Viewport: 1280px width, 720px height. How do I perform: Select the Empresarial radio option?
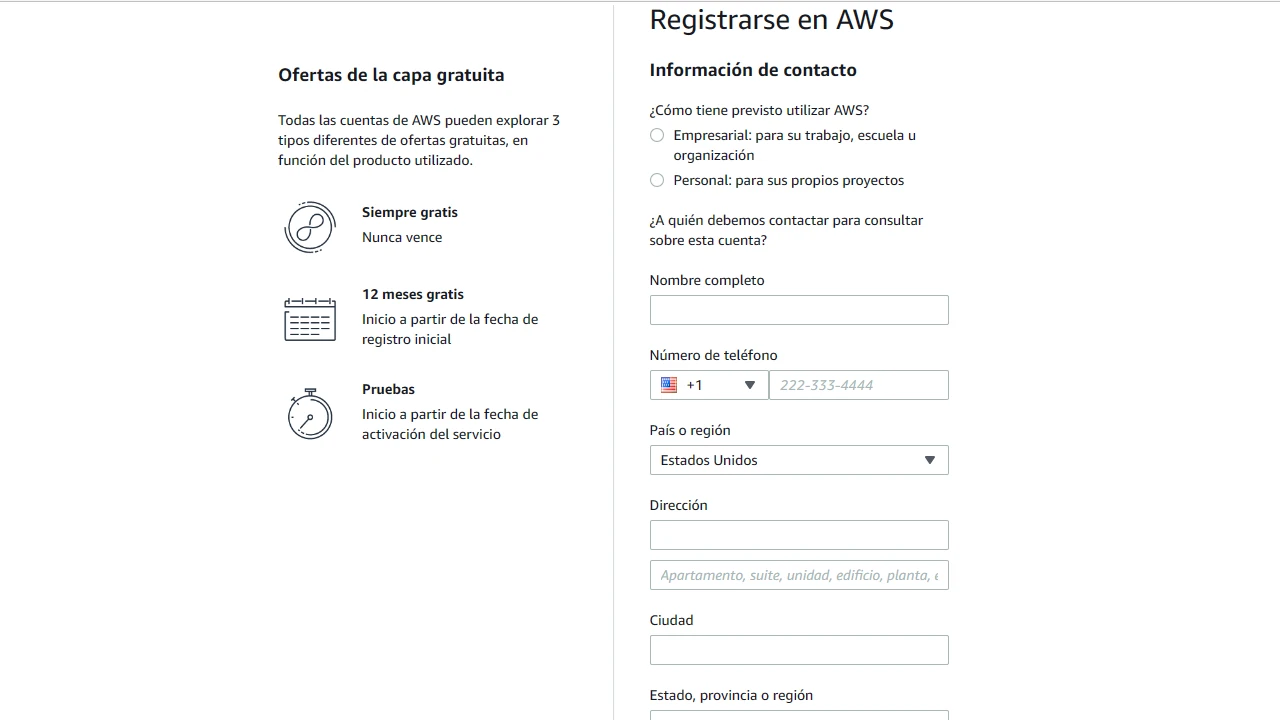(x=657, y=135)
